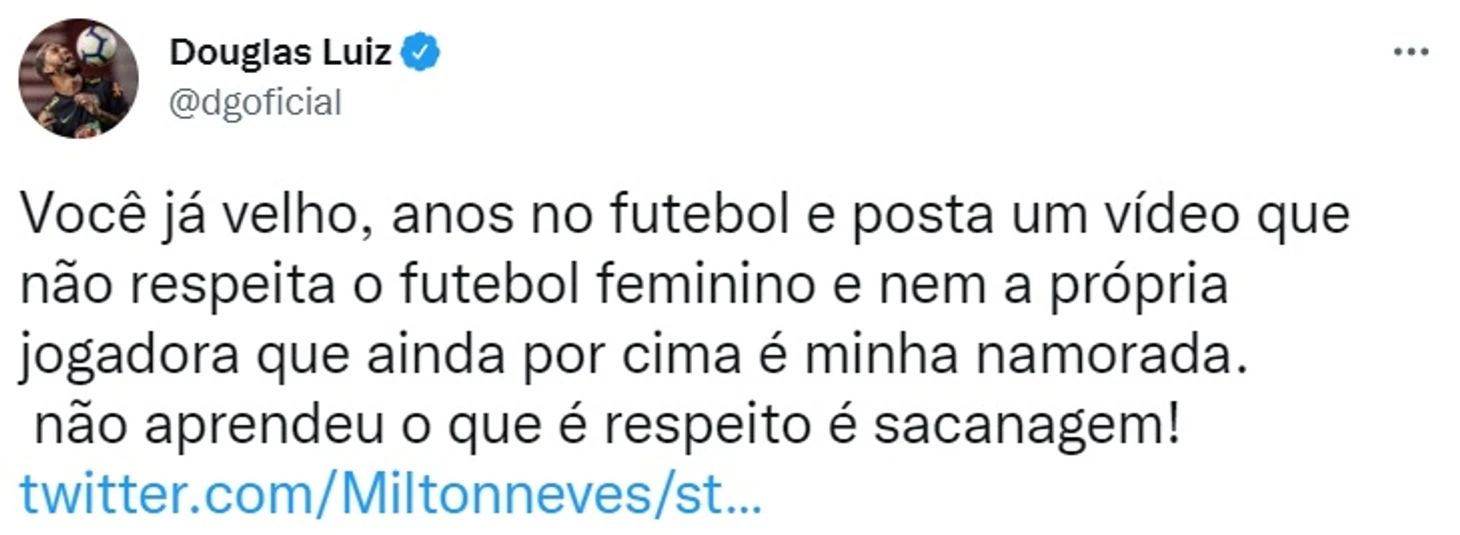Screen dimensions: 1460x535
Task: Click the soccer ball in the avatar
Action: [96, 43]
